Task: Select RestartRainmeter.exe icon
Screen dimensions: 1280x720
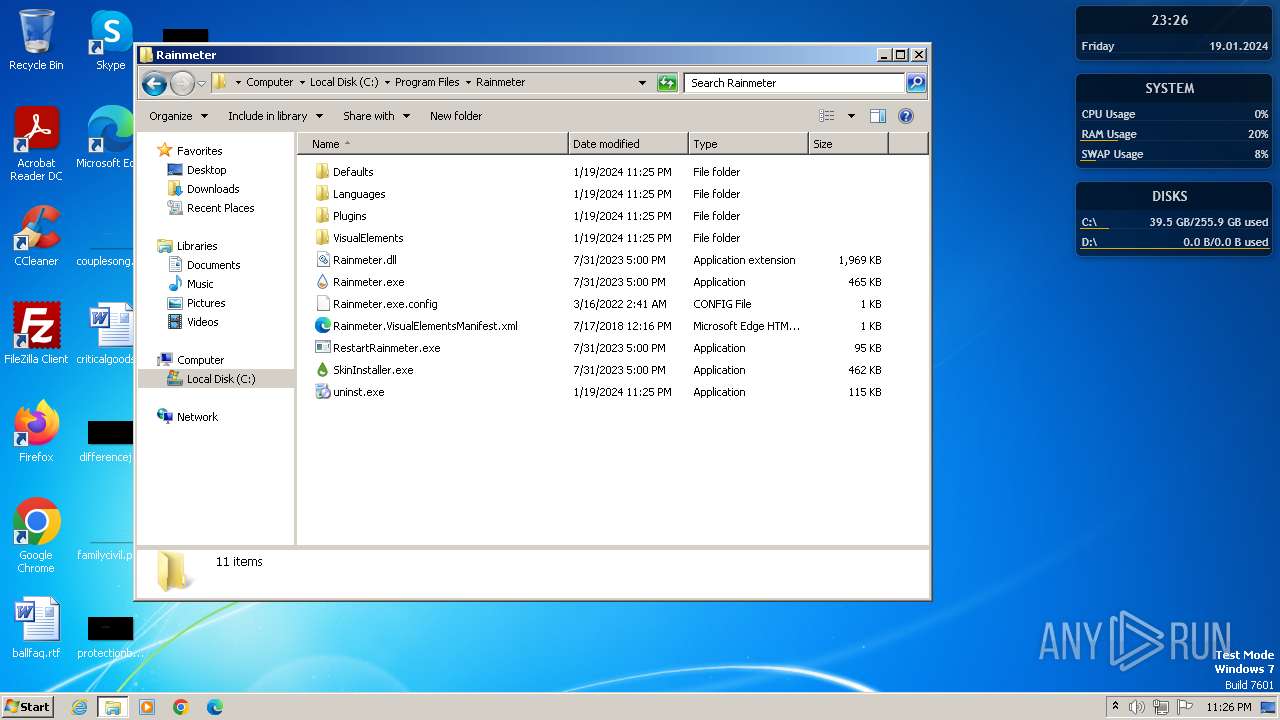Action: click(x=322, y=348)
